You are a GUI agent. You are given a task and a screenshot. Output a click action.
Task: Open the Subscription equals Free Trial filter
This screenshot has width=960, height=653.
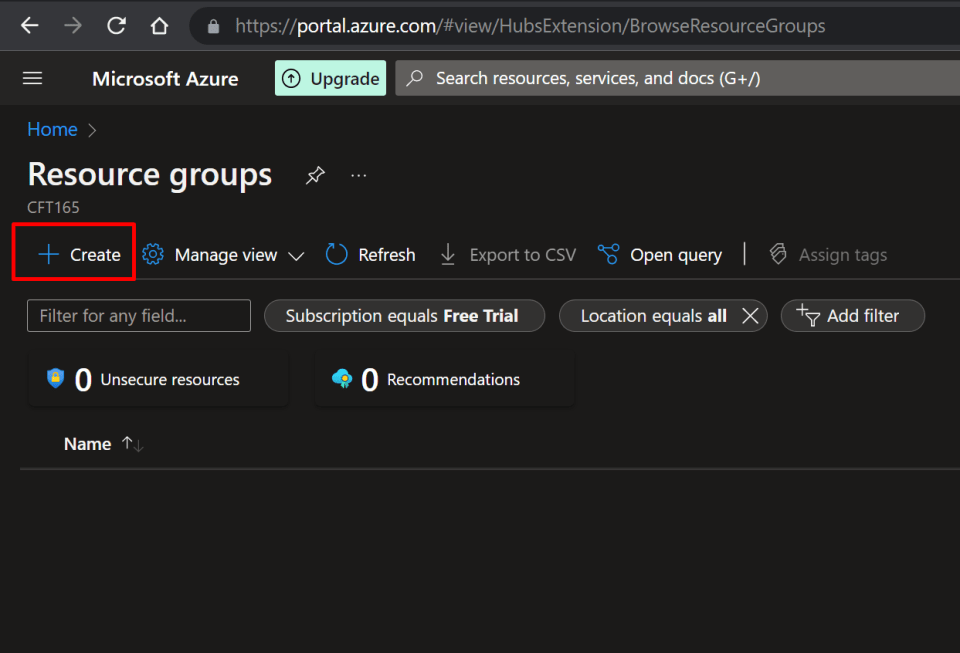coord(404,315)
